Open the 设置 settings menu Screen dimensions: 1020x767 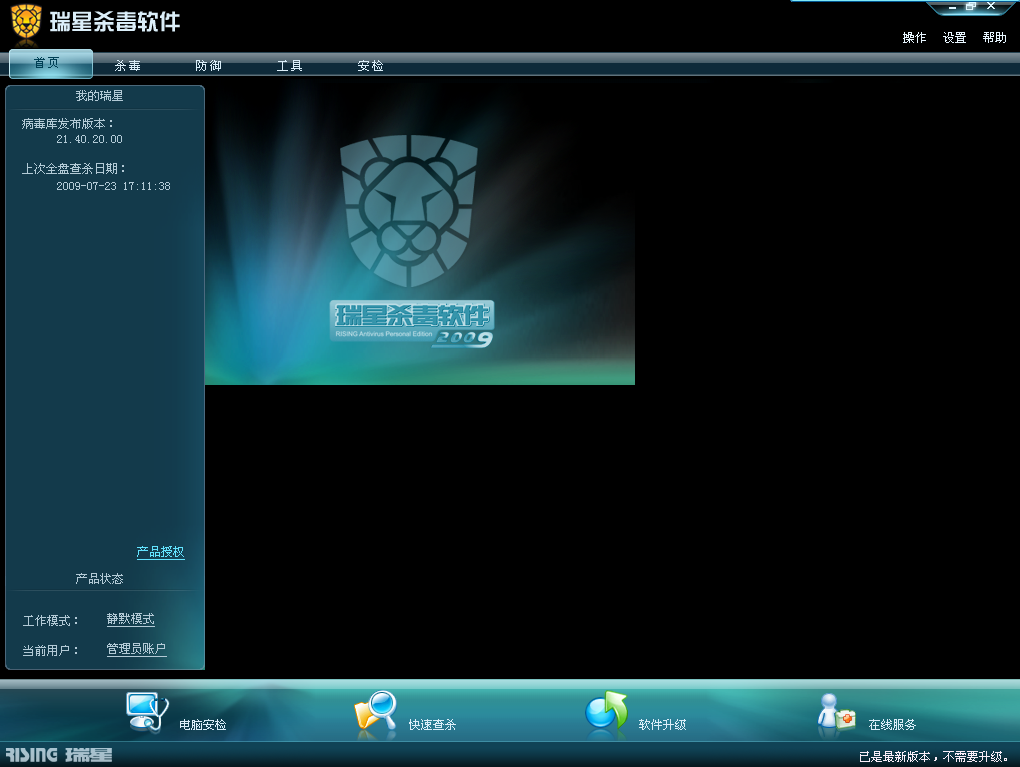click(954, 38)
